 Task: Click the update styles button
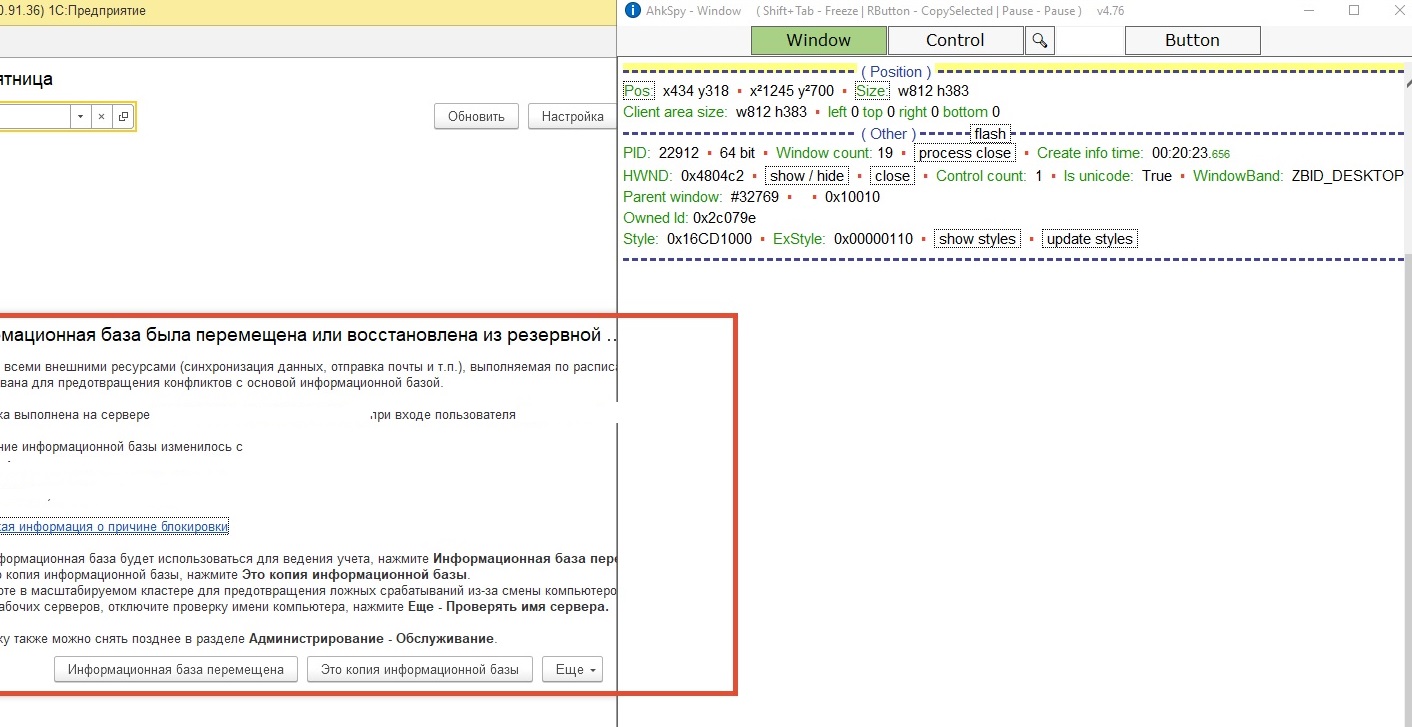pyautogui.click(x=1090, y=239)
